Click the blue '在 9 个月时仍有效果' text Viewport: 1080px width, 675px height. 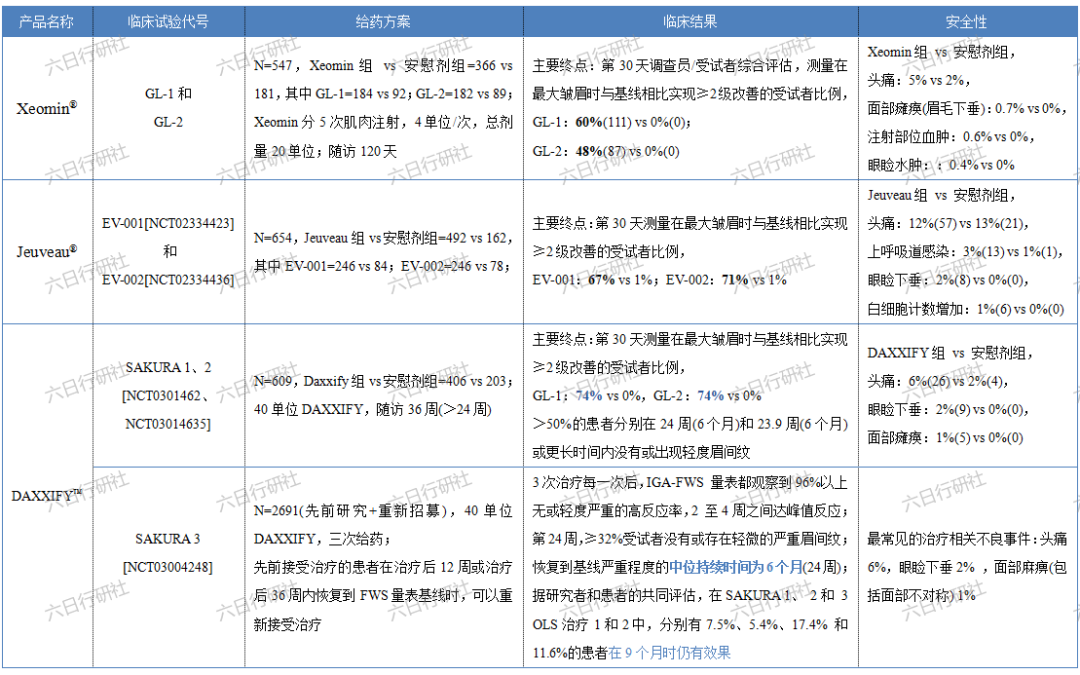point(669,652)
